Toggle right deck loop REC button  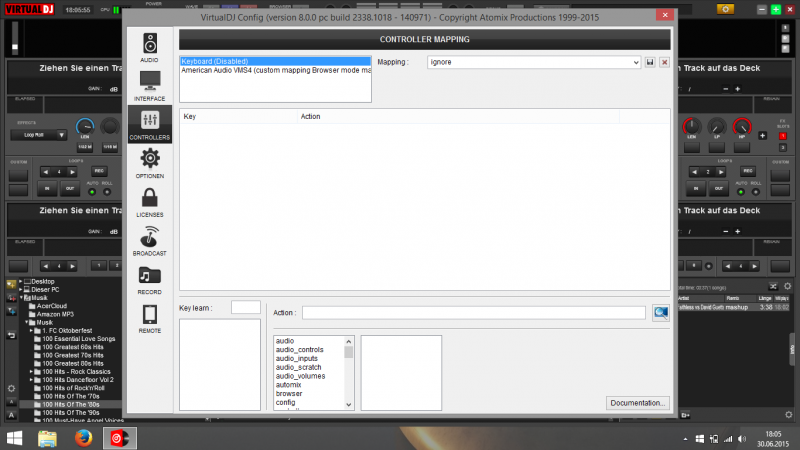click(x=748, y=171)
